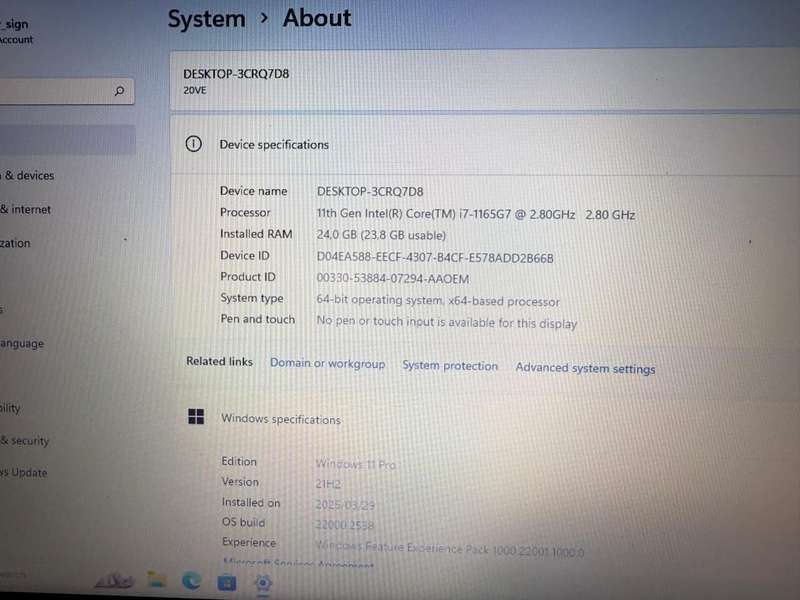Open the sidebar item ending in 'ility'
This screenshot has height=600, width=800.
pyautogui.click(x=10, y=408)
